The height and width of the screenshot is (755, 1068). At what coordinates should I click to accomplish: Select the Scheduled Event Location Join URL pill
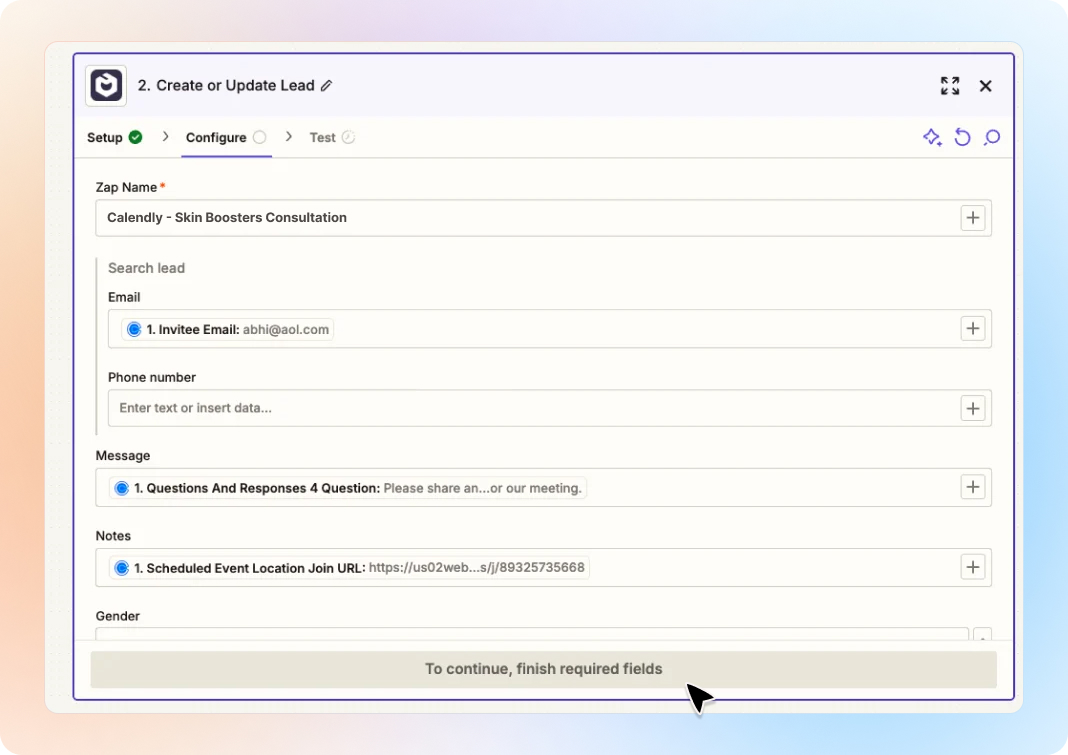click(x=349, y=568)
